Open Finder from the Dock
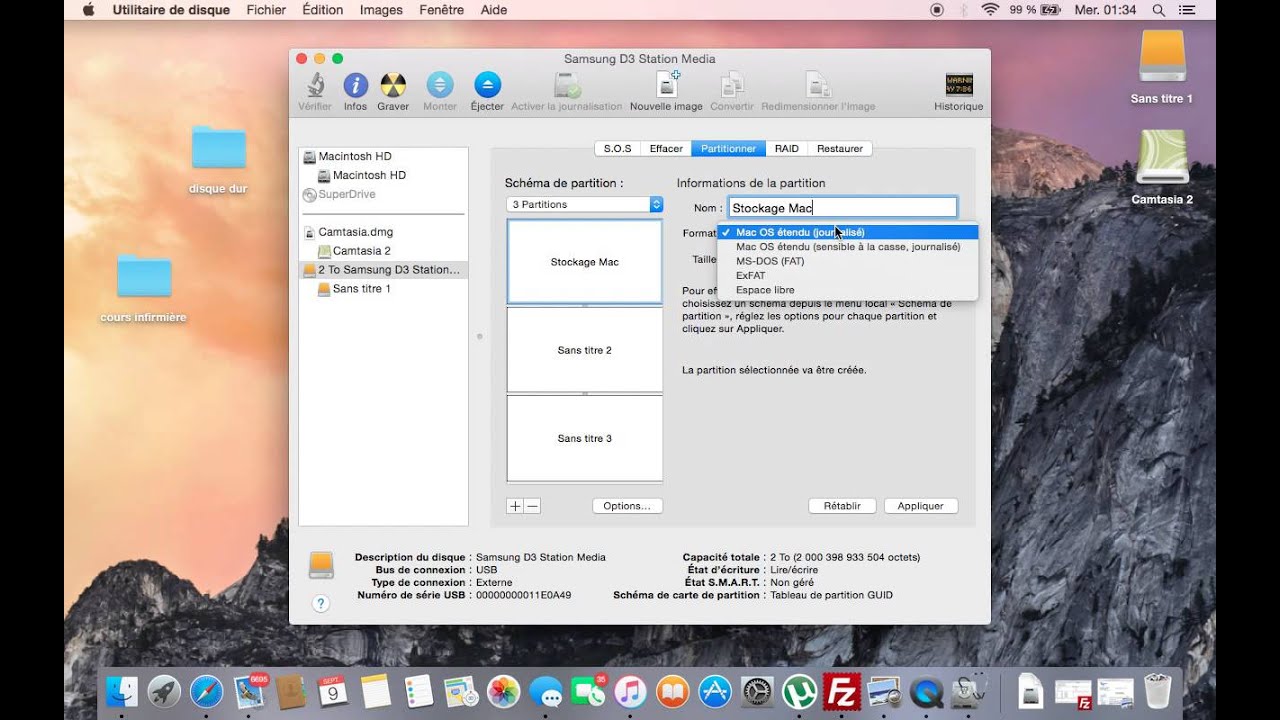Image resolution: width=1280 pixels, height=720 pixels. click(x=121, y=691)
